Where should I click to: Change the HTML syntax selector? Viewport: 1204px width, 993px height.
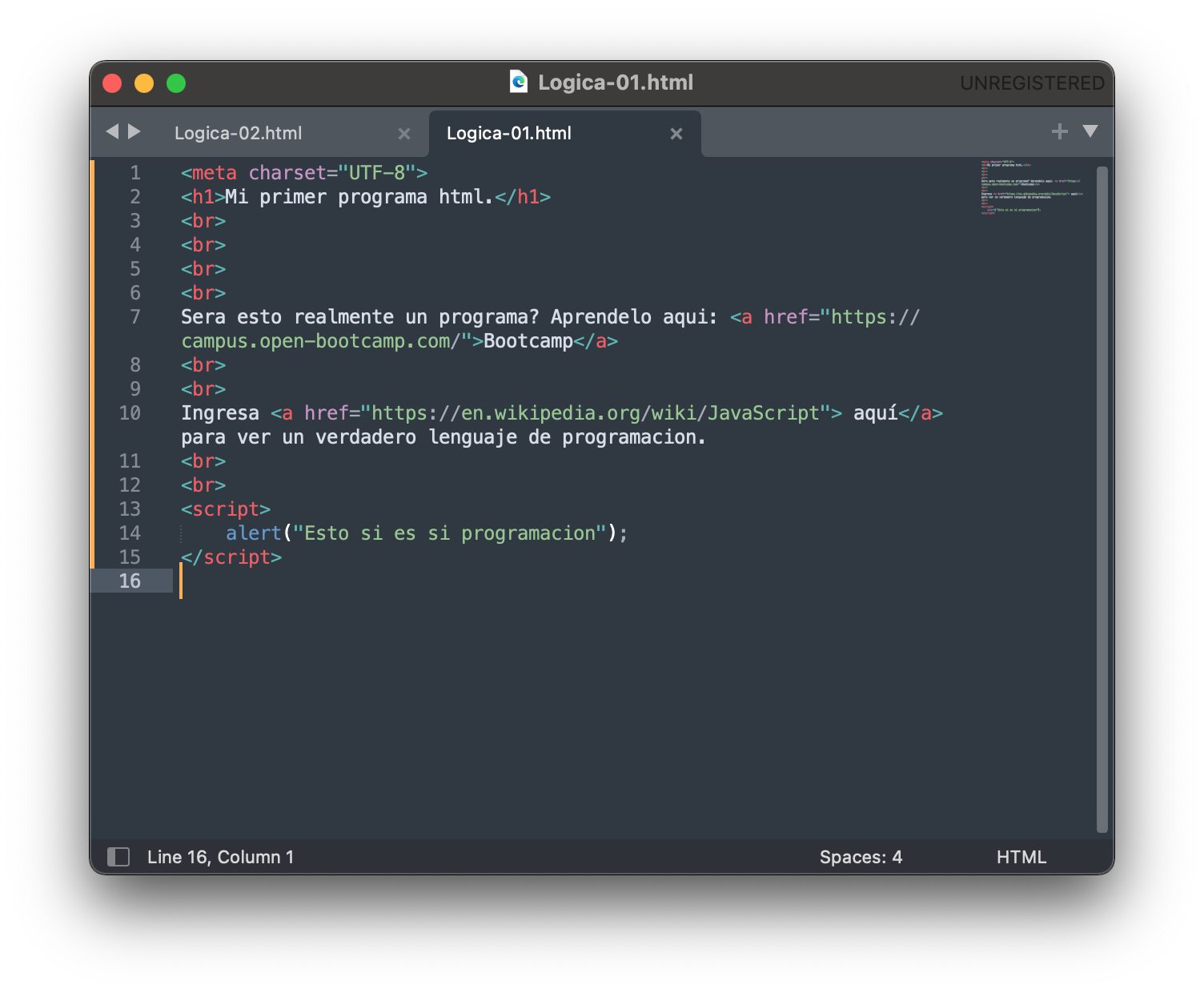pos(1021,857)
